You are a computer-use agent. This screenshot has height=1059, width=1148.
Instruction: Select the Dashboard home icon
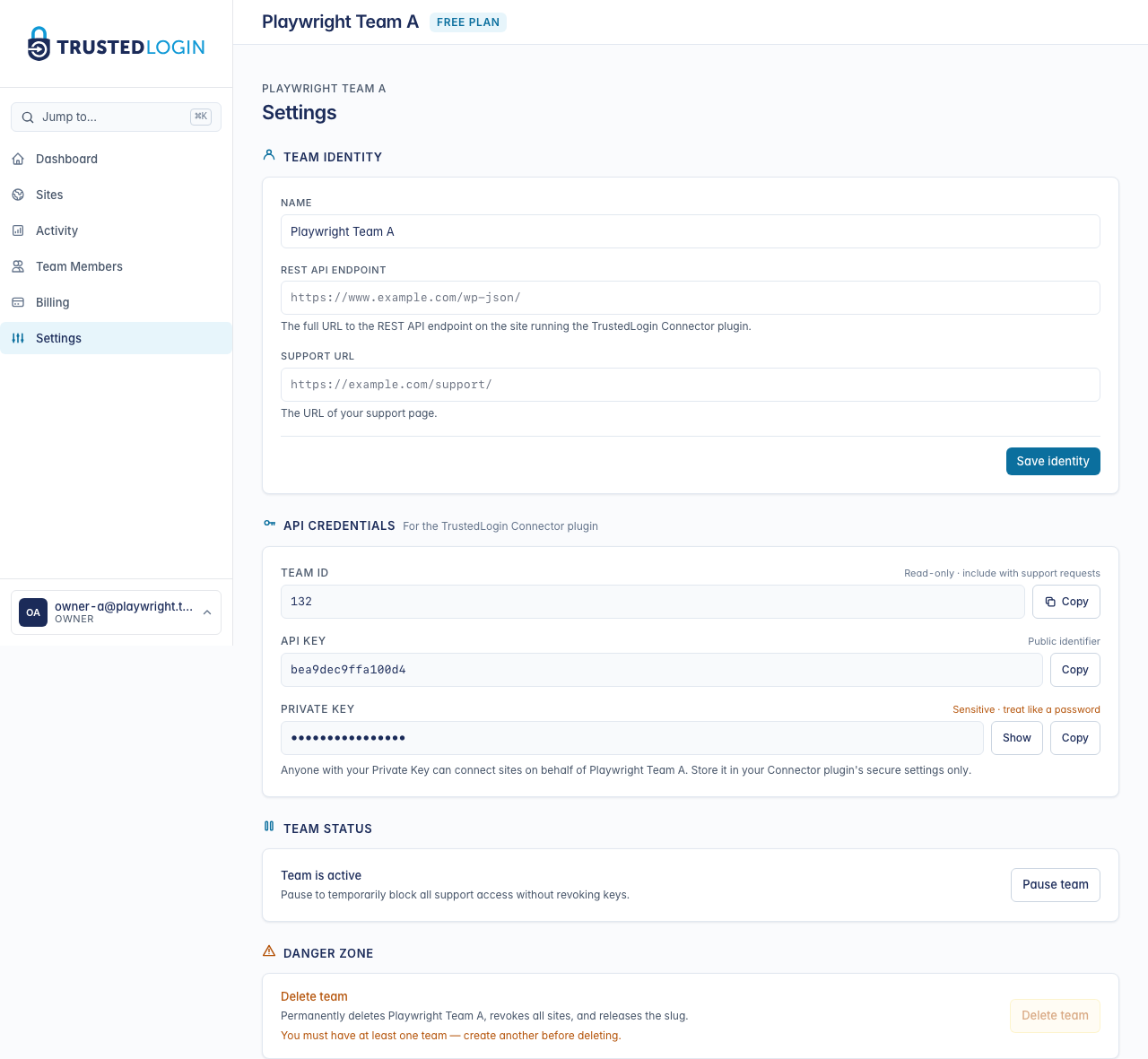tap(18, 159)
